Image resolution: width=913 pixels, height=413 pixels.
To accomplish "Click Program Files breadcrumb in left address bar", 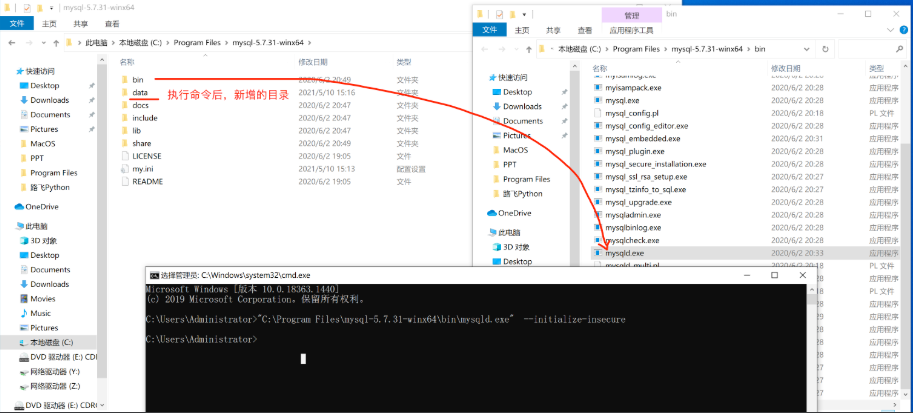I will tap(199, 43).
